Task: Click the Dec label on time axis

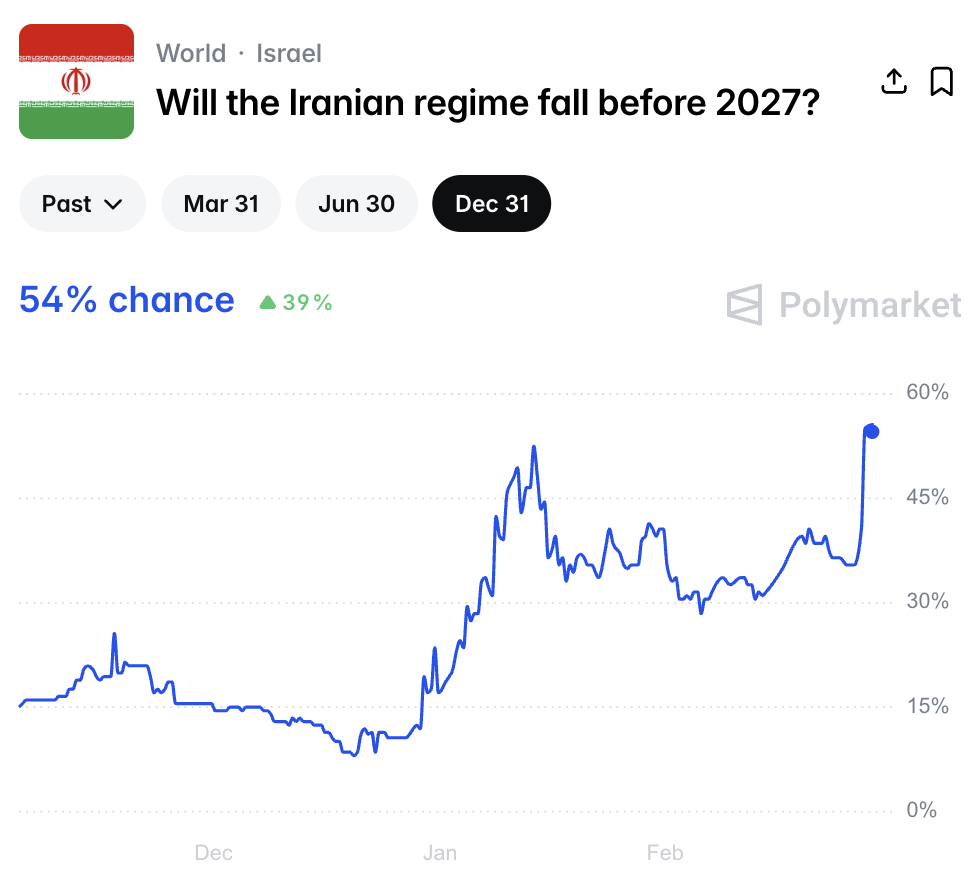Action: point(213,853)
